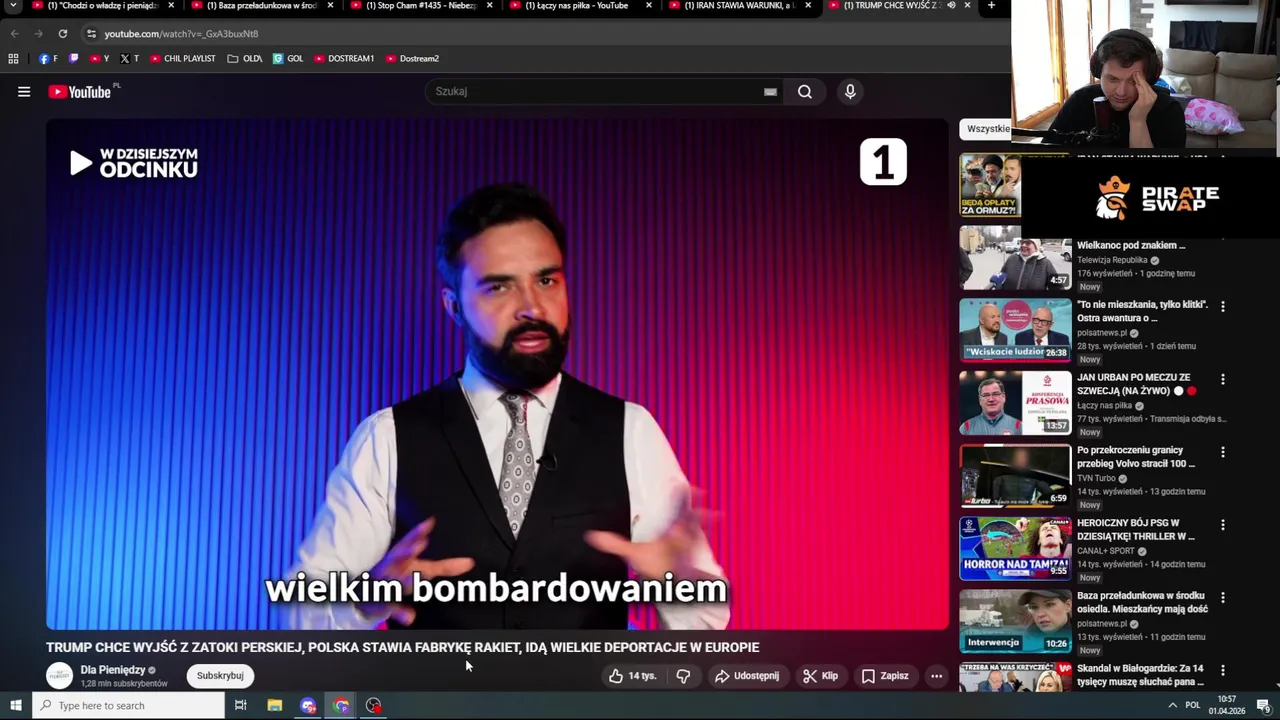This screenshot has height=720, width=1280.
Task: Click Windows Type here to search box
Action: coord(128,706)
